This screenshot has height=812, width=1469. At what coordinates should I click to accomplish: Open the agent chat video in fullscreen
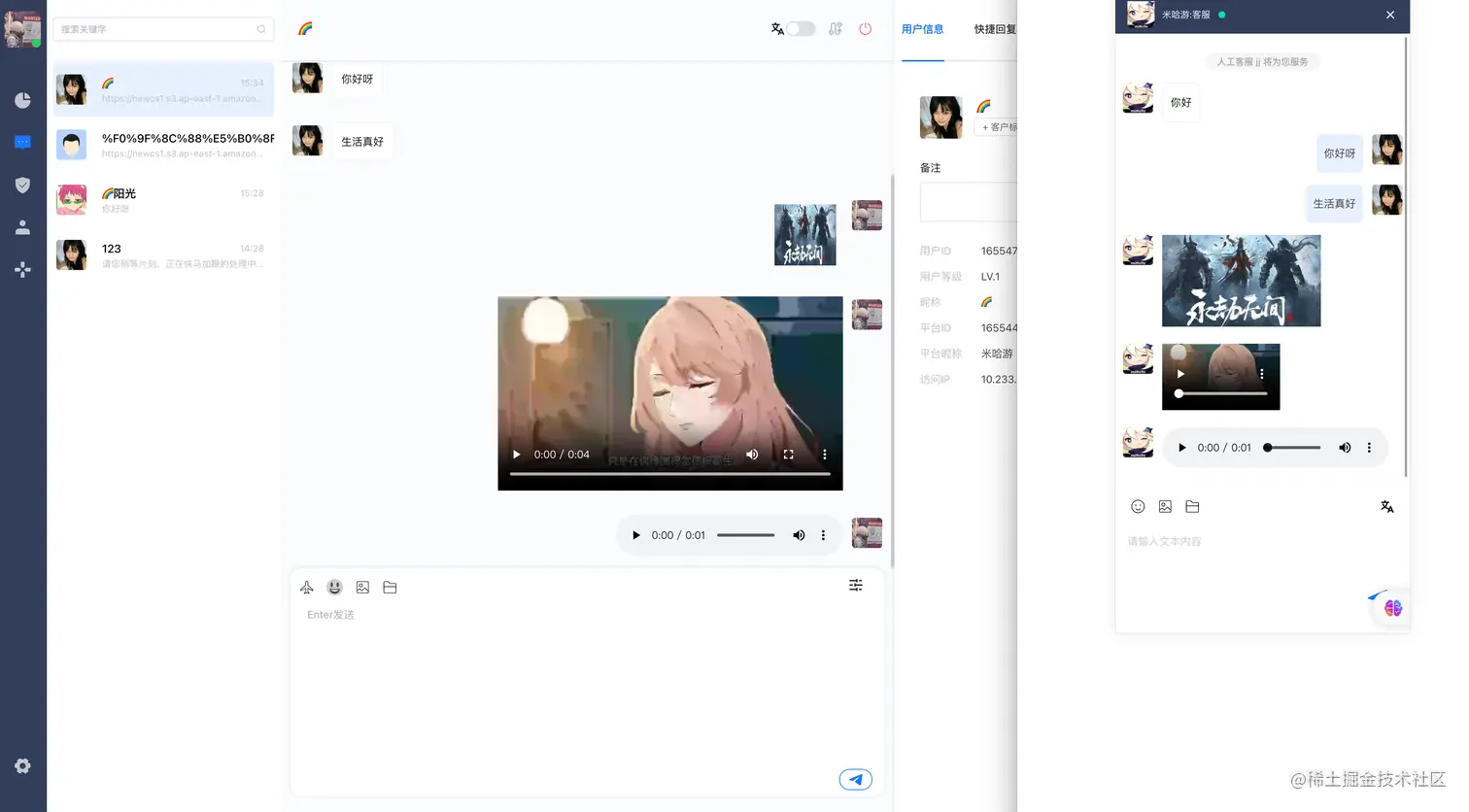click(x=788, y=455)
